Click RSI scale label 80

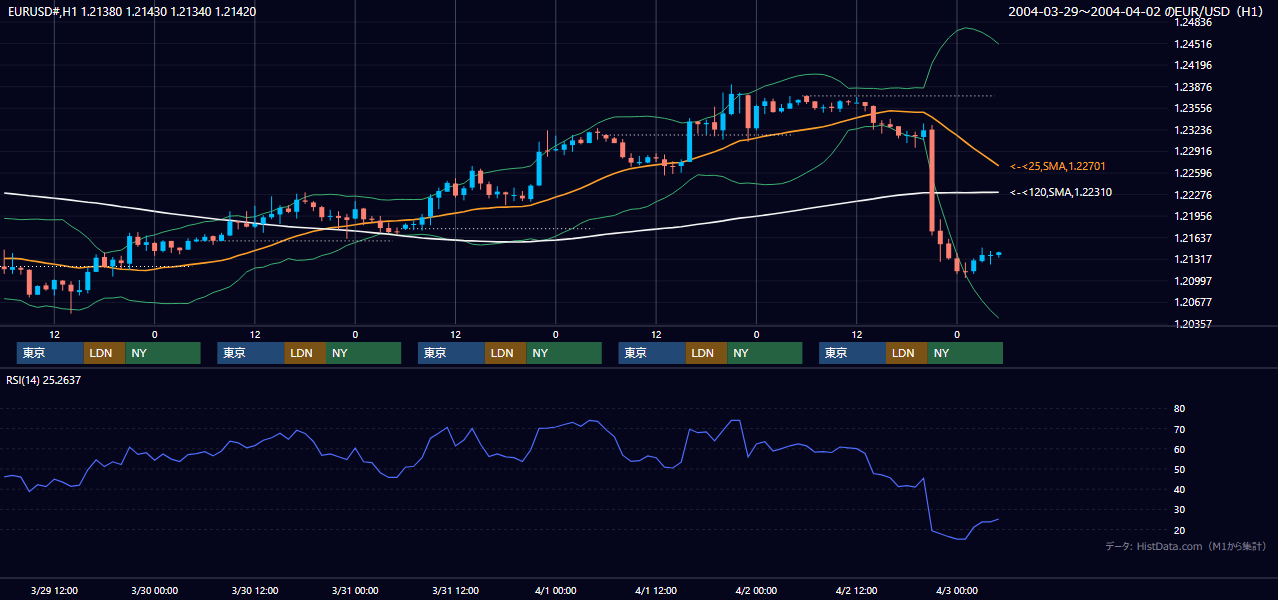[1179, 409]
